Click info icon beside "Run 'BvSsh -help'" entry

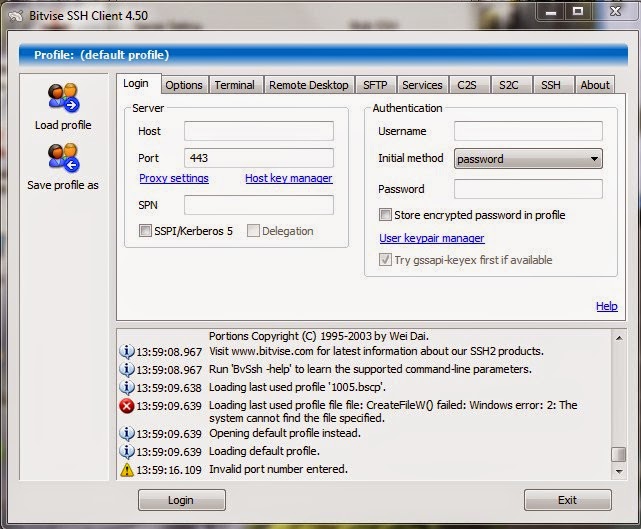[x=127, y=369]
